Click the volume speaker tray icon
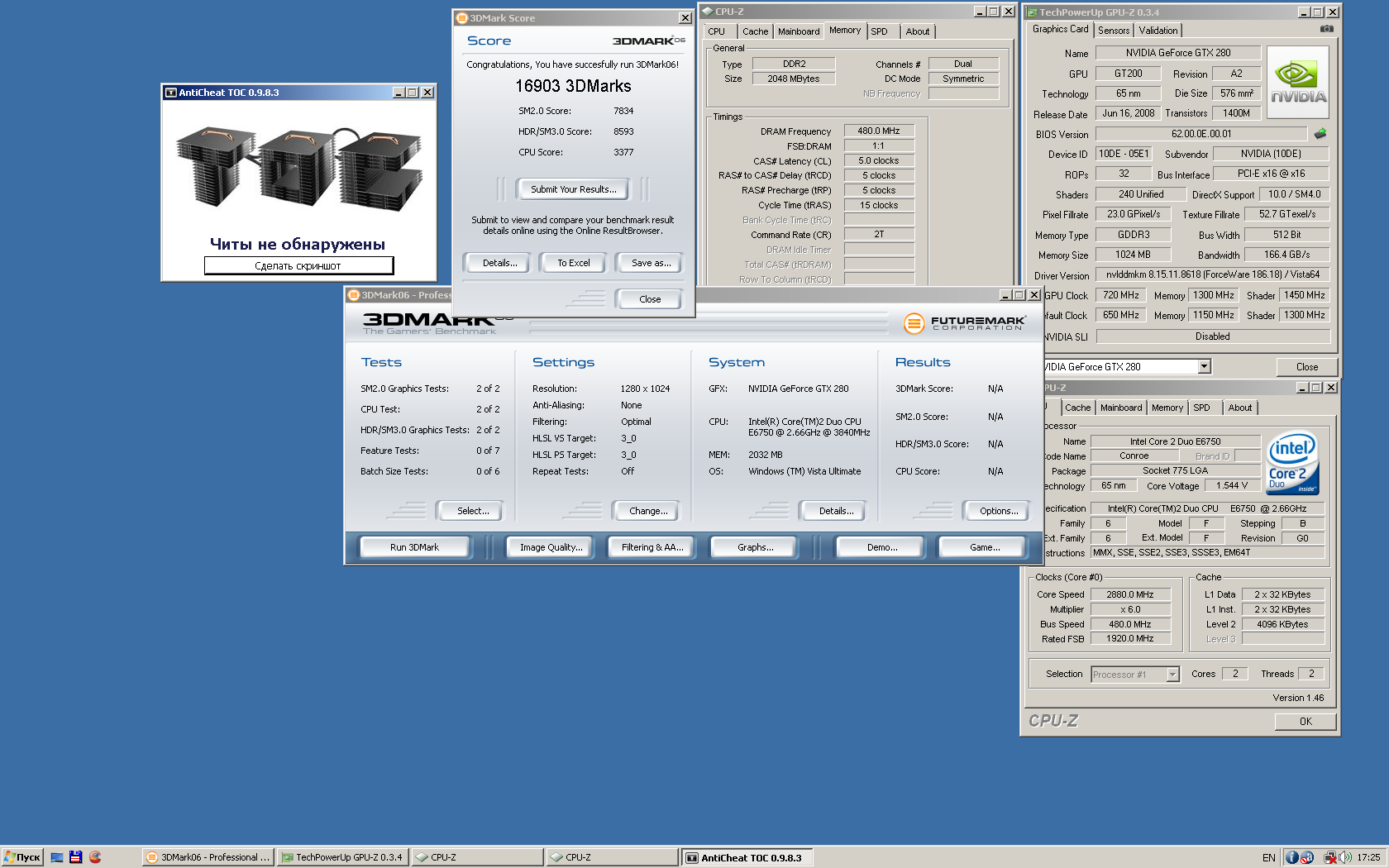Screen dimensions: 1389x868 pyautogui.click(x=1345, y=857)
